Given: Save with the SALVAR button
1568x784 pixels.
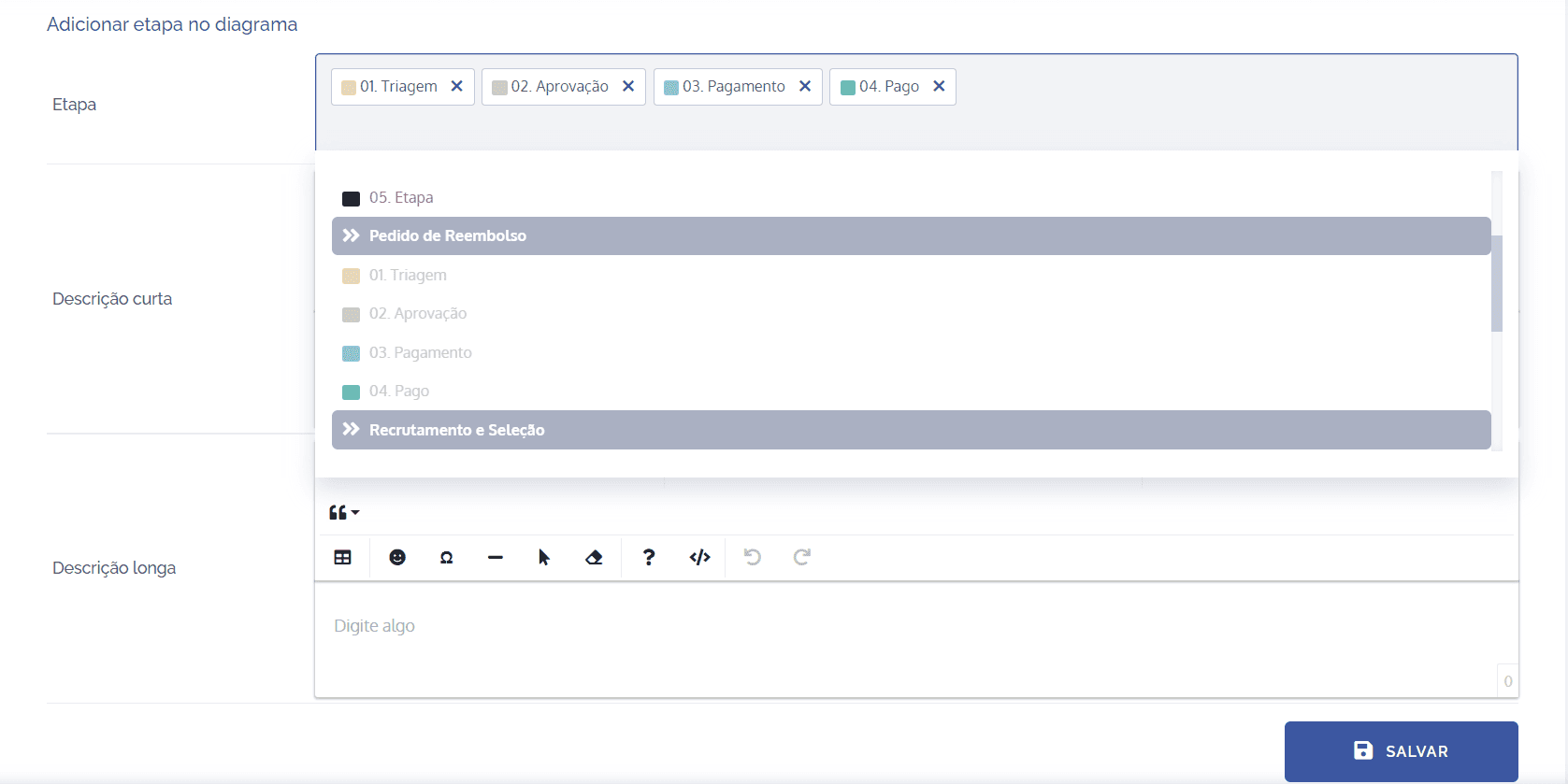Looking at the screenshot, I should click(x=1402, y=751).
